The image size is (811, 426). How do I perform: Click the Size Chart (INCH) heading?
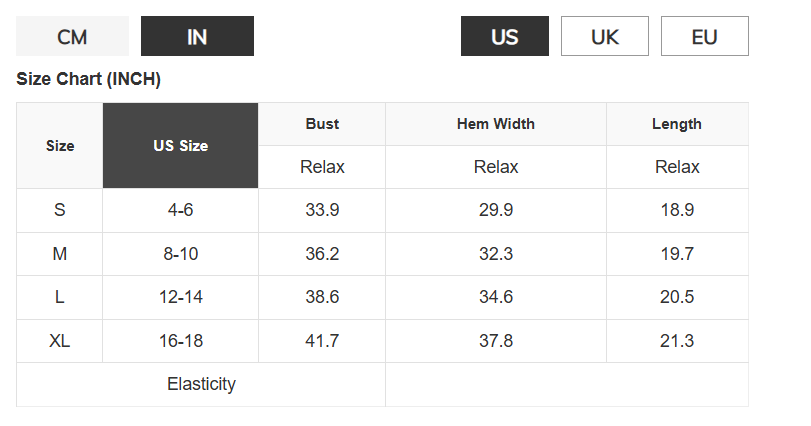coord(88,79)
